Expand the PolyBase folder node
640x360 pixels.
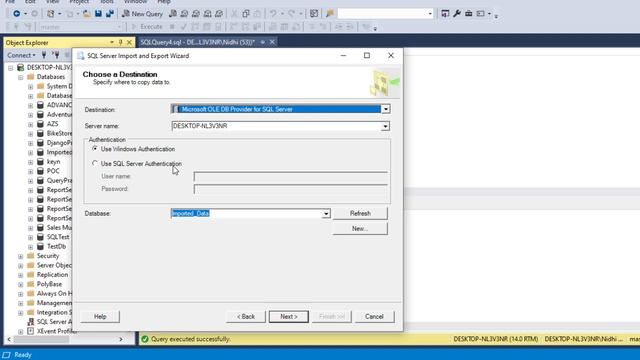[x=21, y=284]
